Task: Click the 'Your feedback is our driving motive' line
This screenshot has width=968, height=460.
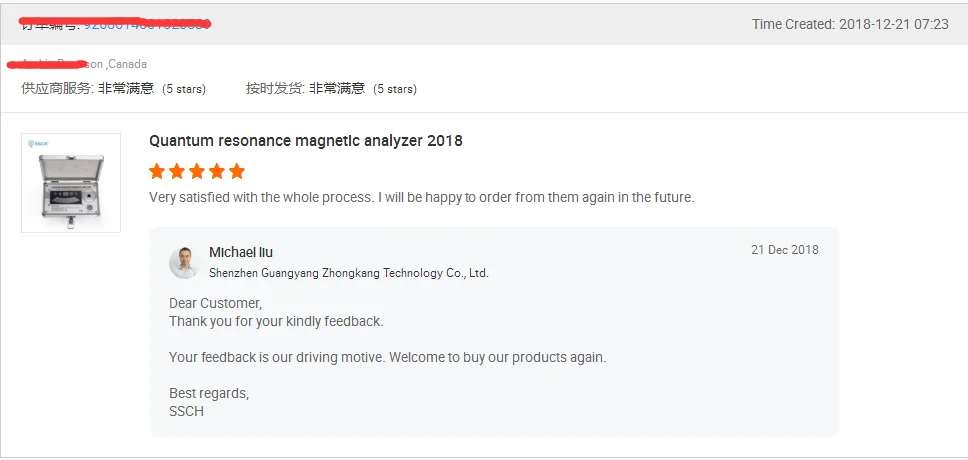Action: pos(387,357)
